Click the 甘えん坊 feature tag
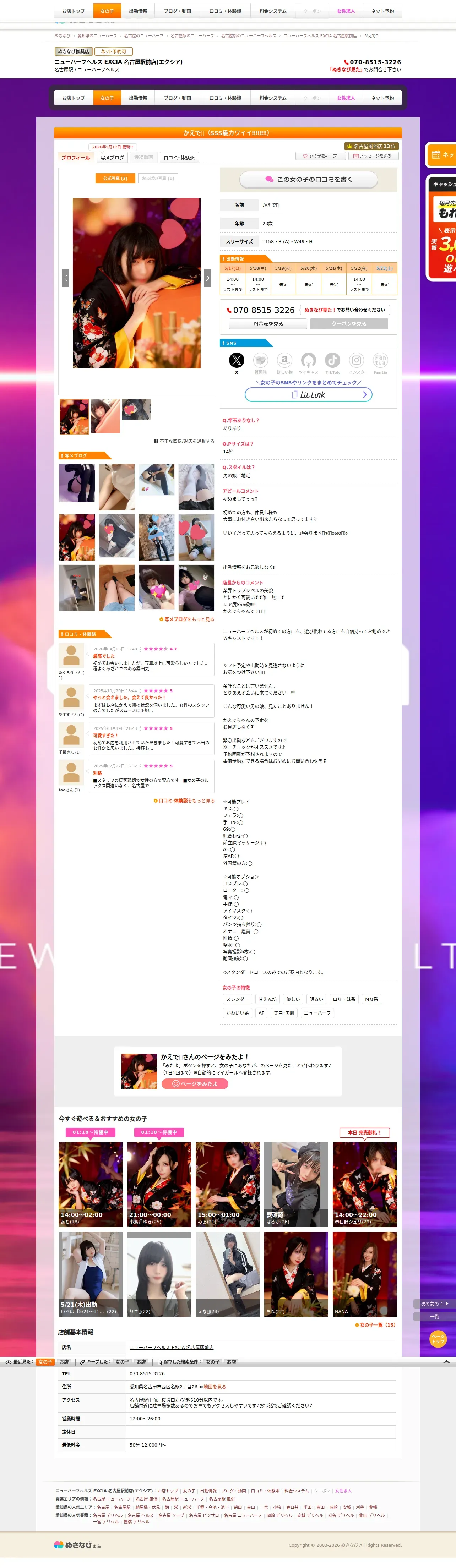Image resolution: width=456 pixels, height=1568 pixels. click(267, 999)
